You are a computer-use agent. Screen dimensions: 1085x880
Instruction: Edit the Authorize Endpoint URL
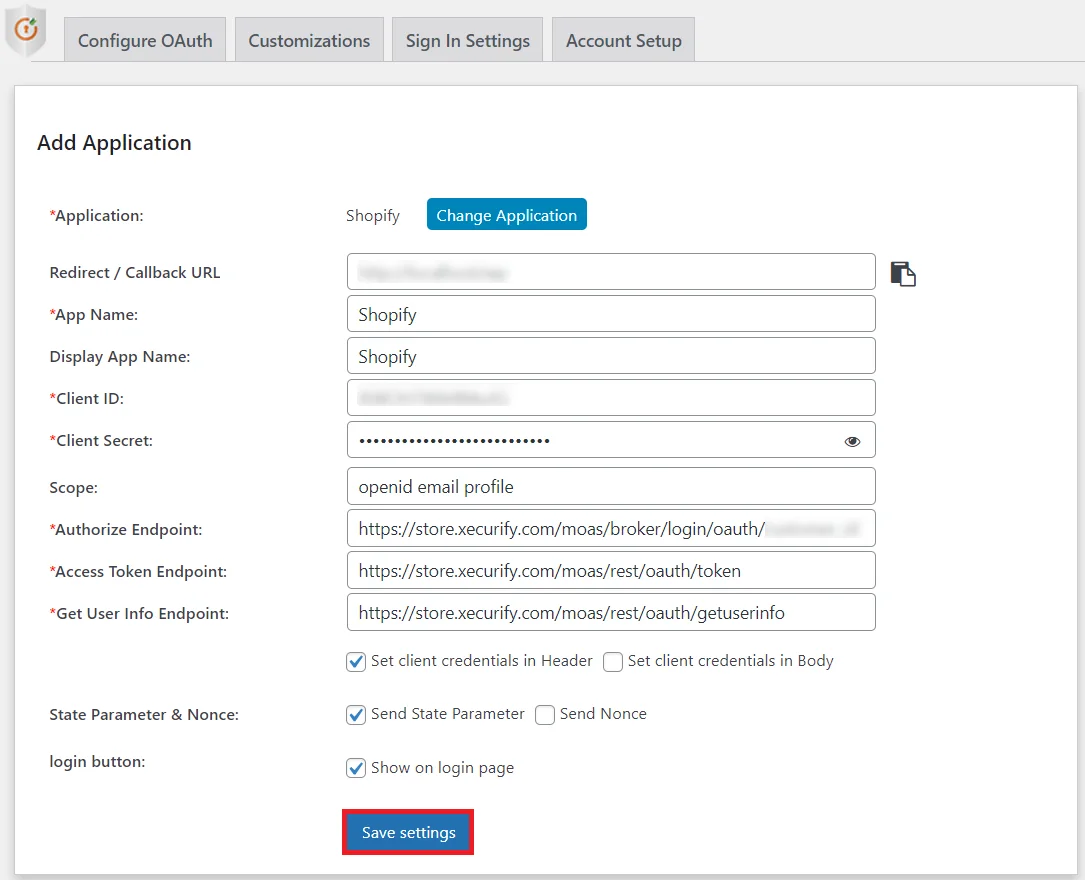tap(611, 528)
